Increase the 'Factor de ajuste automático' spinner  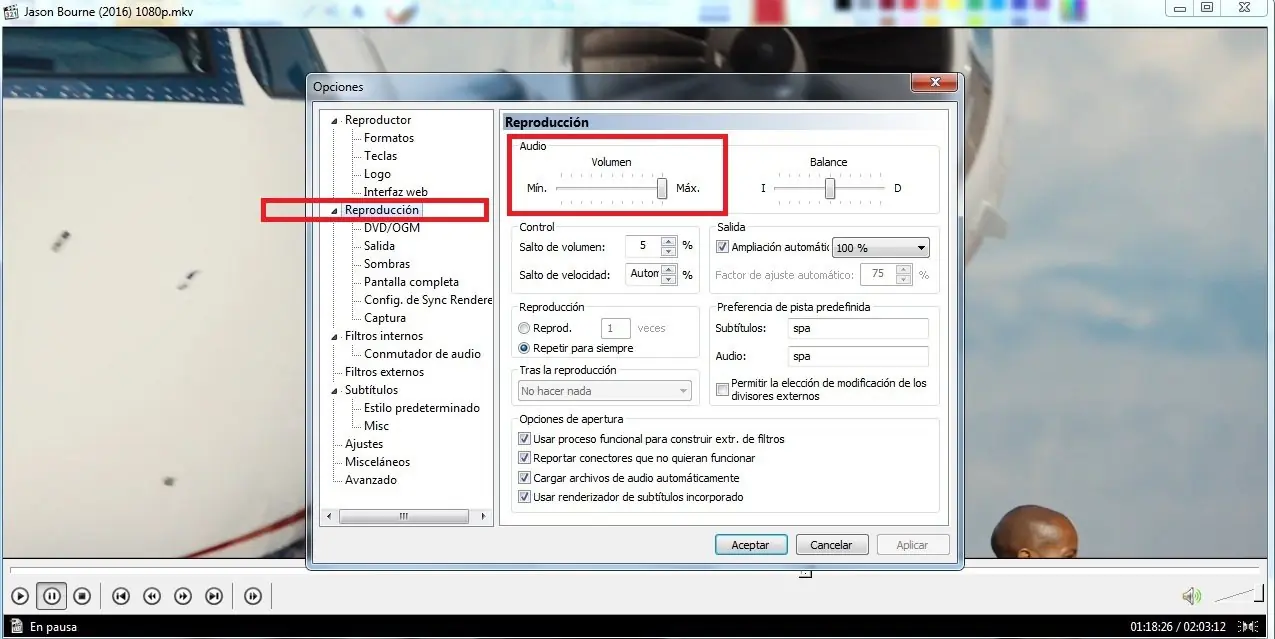tap(904, 269)
